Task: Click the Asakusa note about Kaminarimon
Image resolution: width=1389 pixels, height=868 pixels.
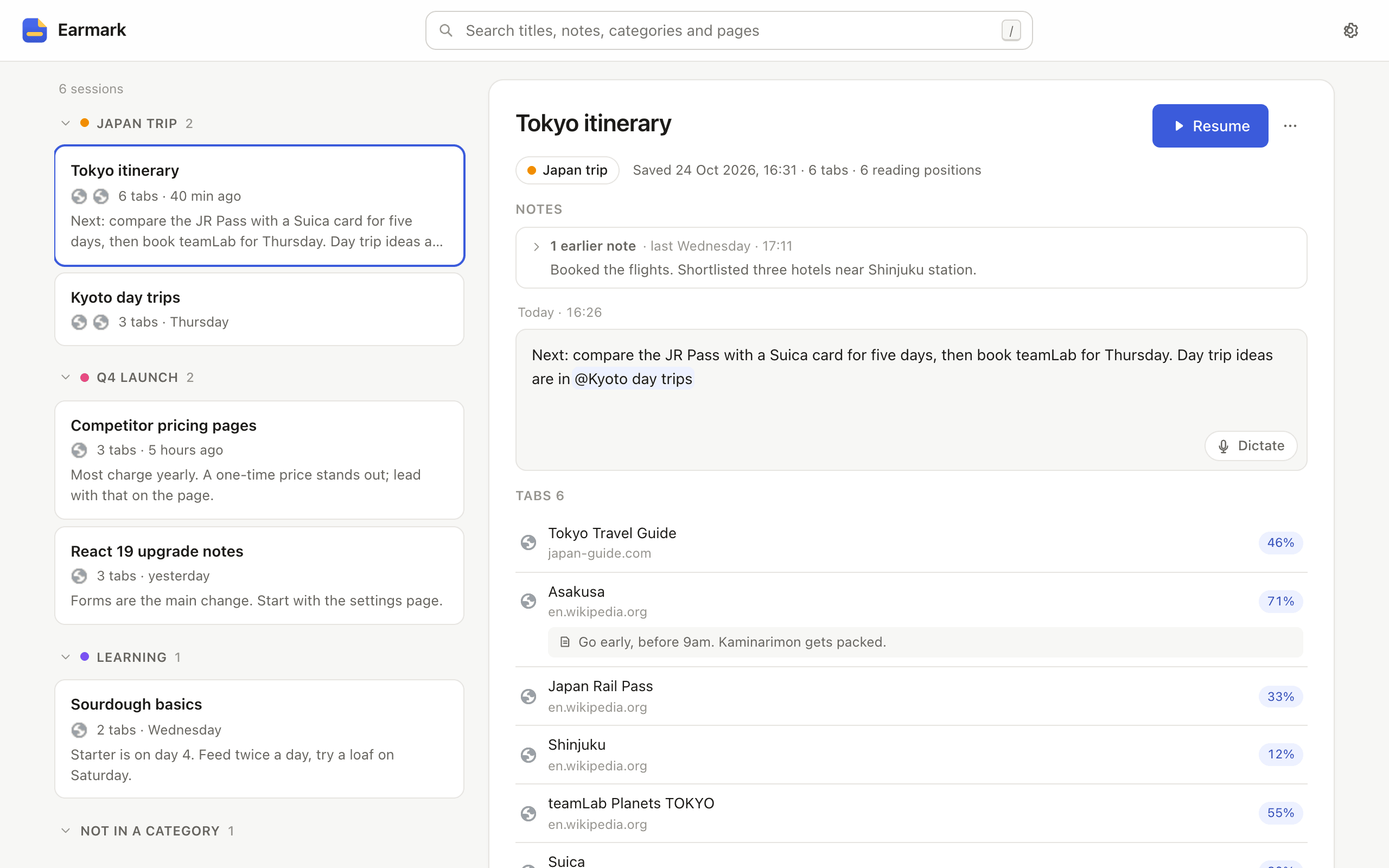Action: coord(925,642)
